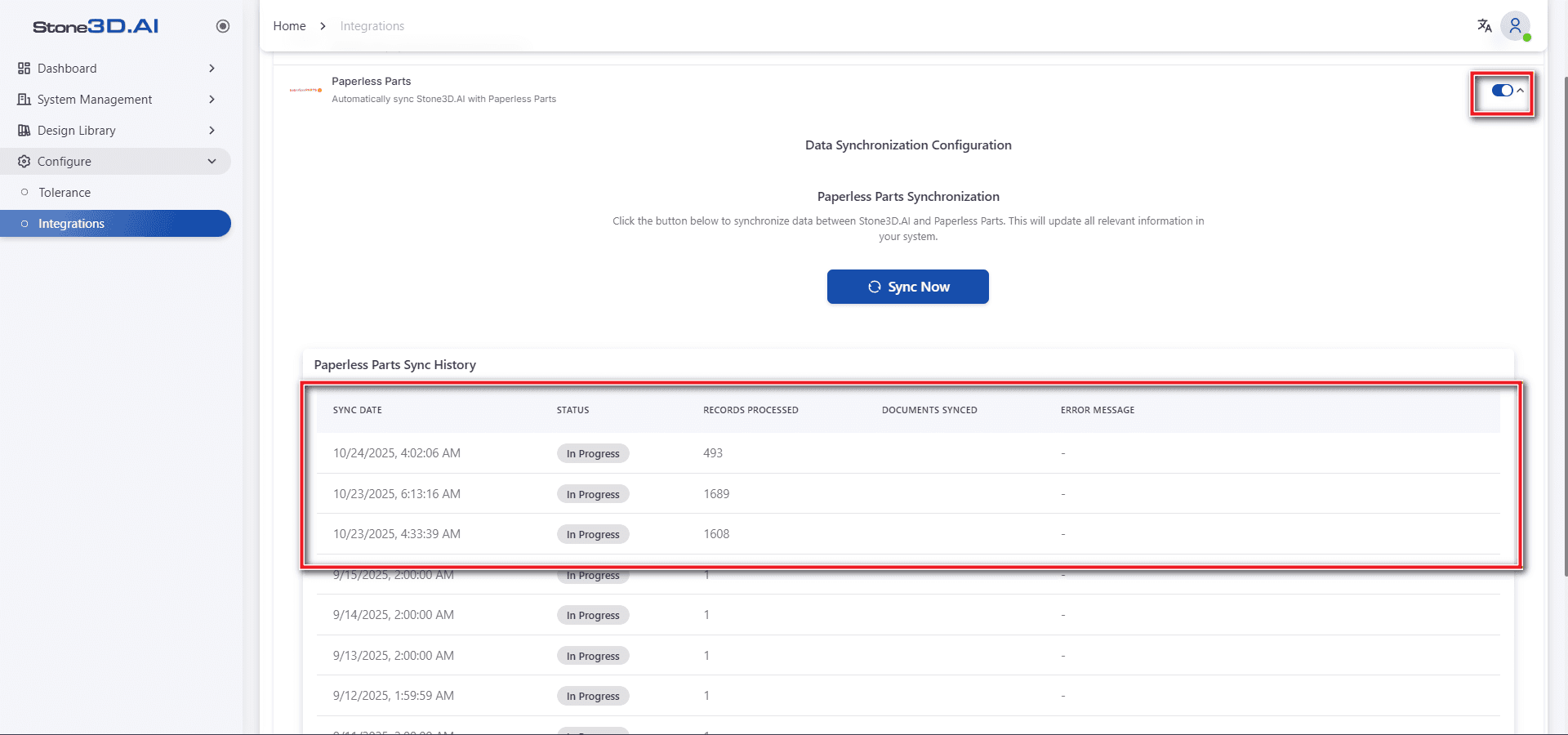Viewport: 1568px width, 735px height.
Task: Select the Integrations submenu item
Action: click(x=116, y=224)
